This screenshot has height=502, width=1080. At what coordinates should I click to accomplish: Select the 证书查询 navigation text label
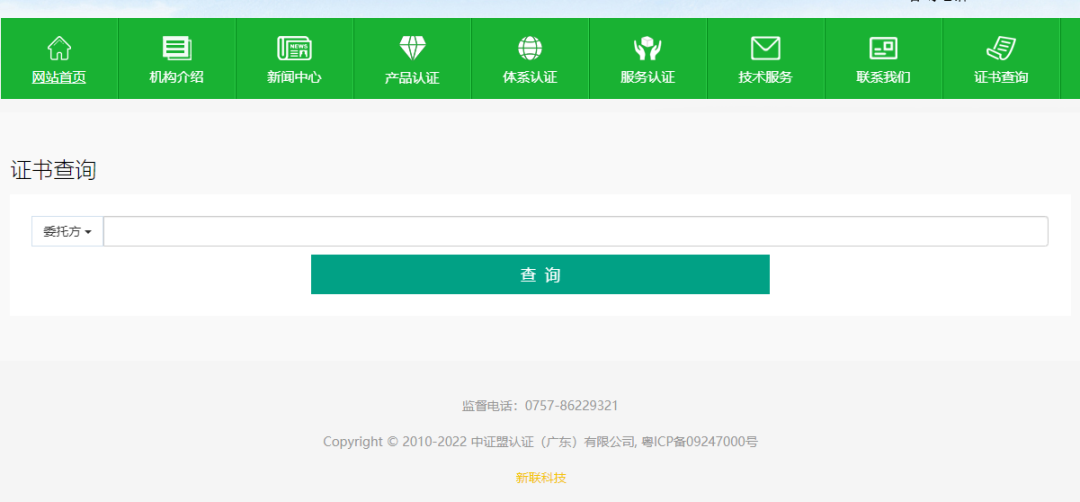tap(1001, 77)
